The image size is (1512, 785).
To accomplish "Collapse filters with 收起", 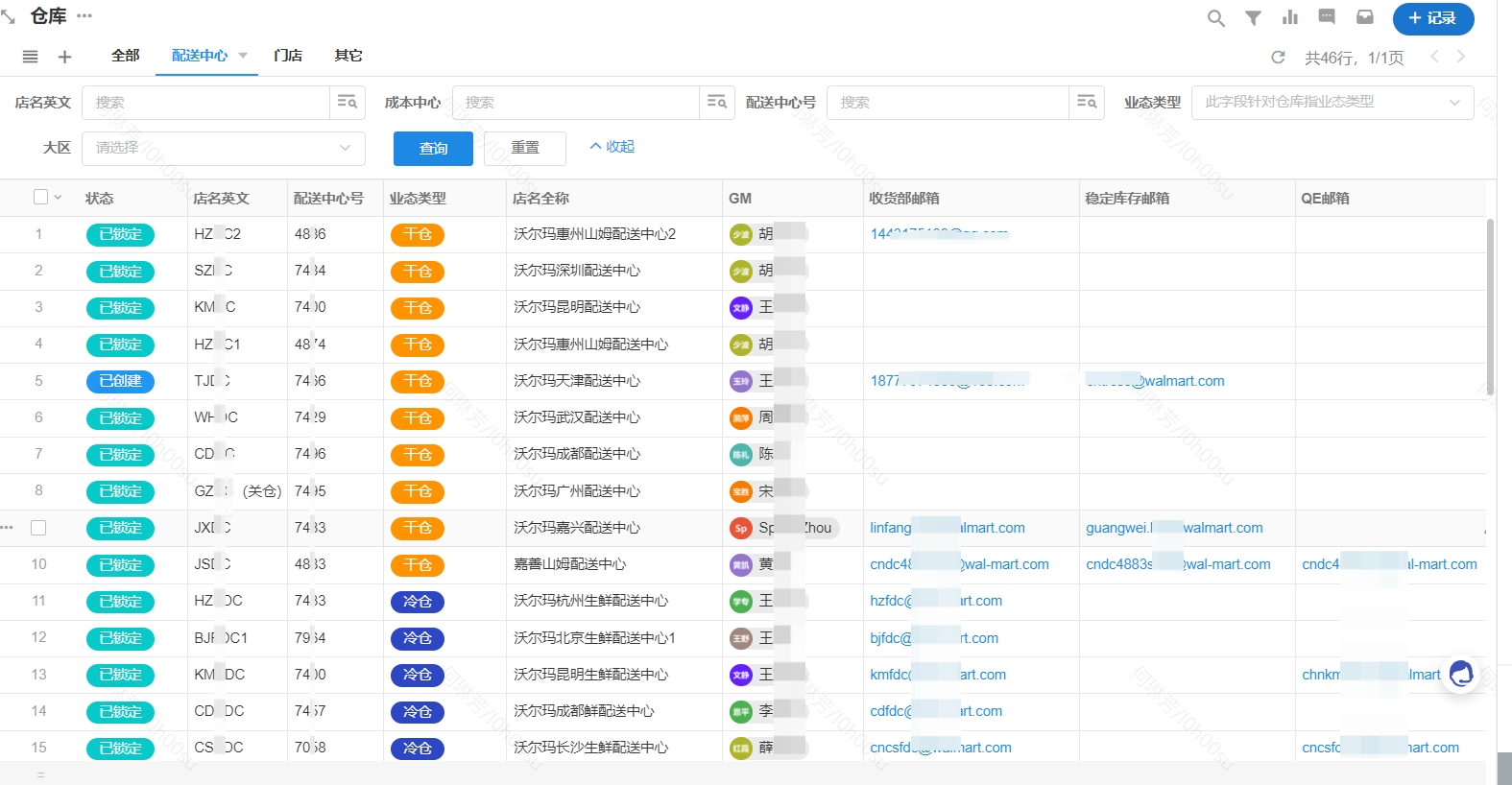I will (x=612, y=147).
